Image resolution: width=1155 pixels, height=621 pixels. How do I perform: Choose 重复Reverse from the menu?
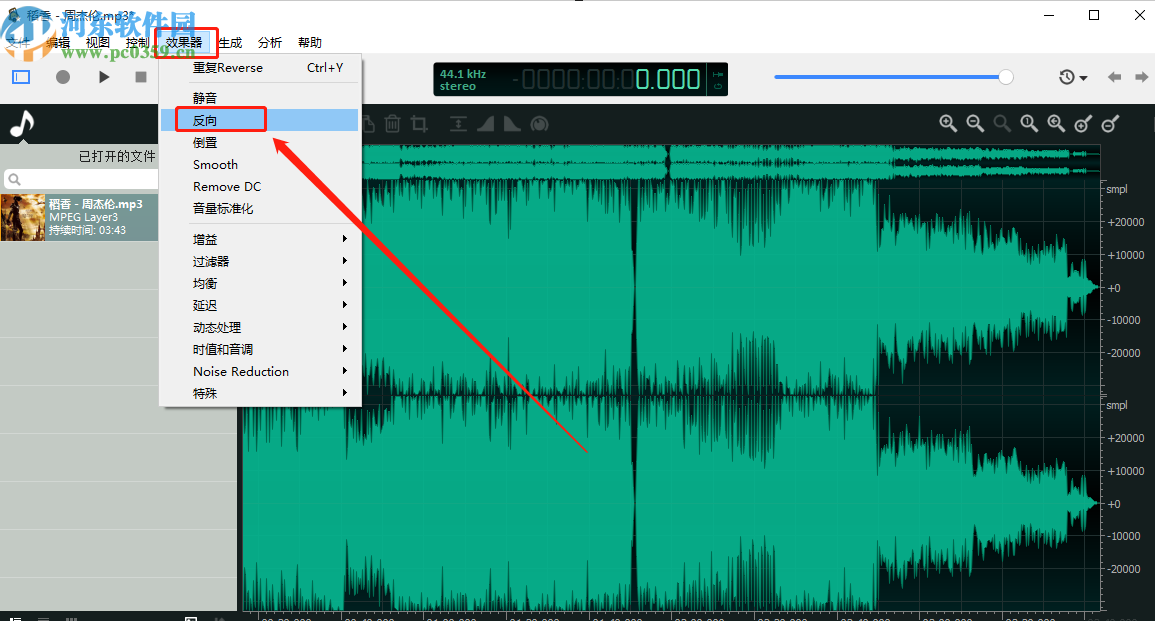(260, 68)
